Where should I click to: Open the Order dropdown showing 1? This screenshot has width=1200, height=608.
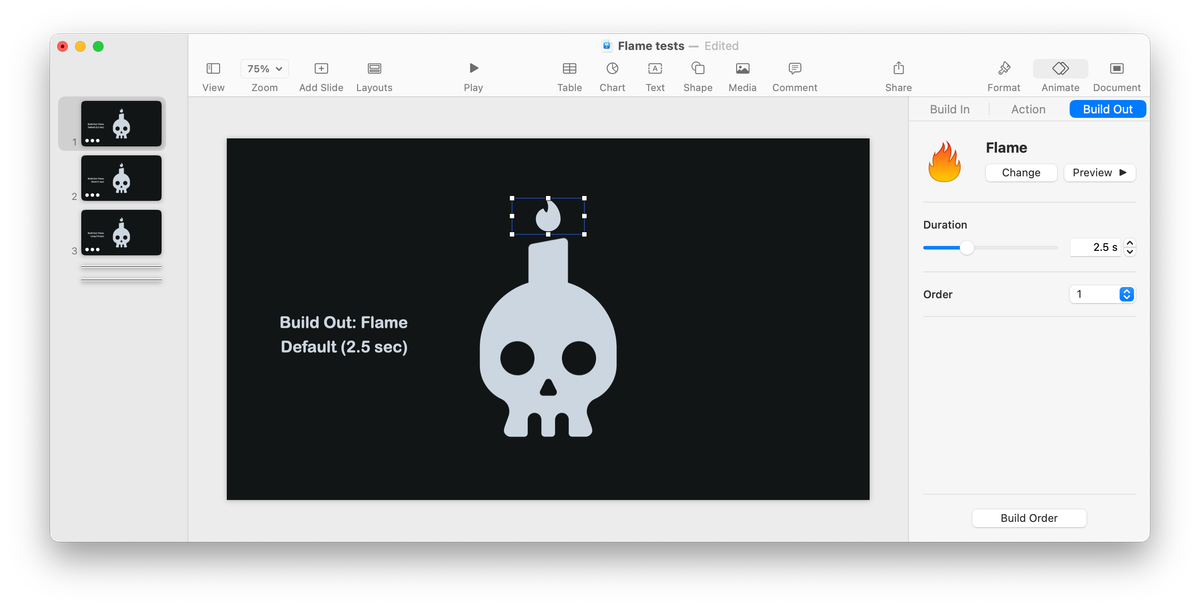[x=1102, y=294]
